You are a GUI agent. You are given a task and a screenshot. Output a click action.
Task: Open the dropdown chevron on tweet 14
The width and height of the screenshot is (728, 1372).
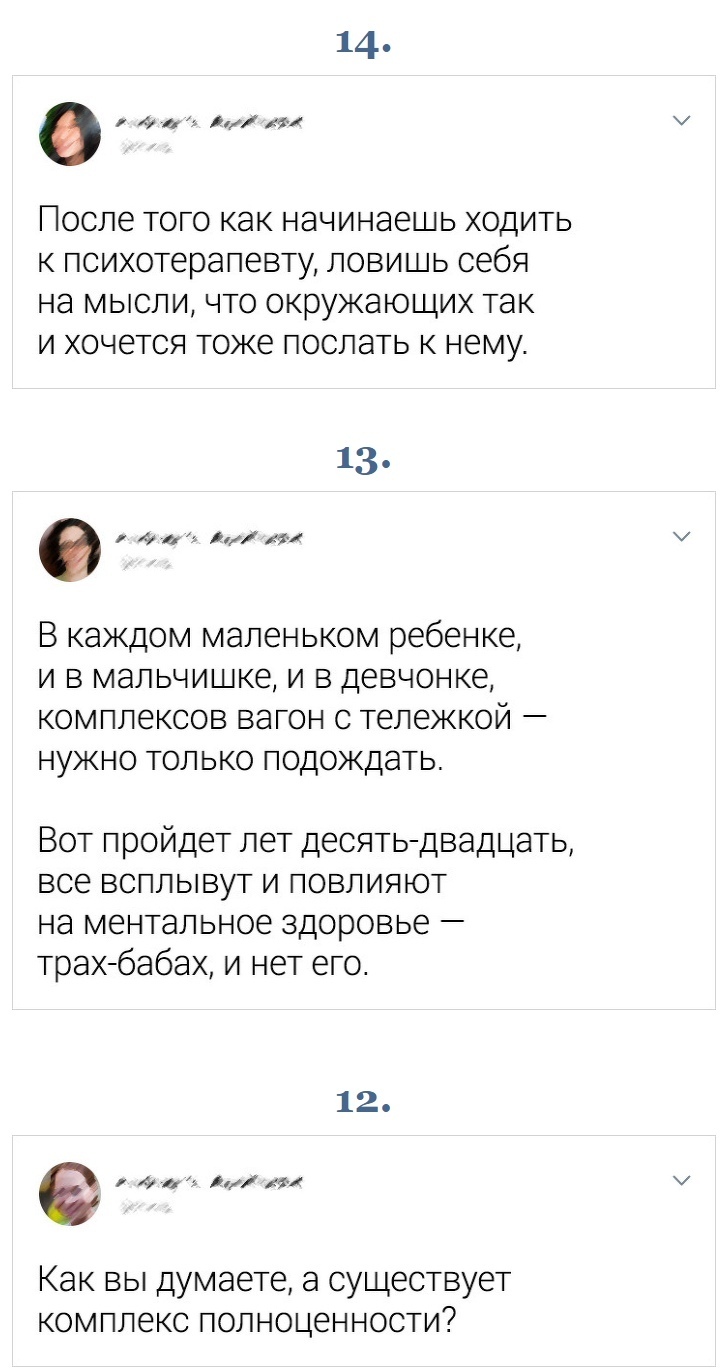[x=681, y=121]
